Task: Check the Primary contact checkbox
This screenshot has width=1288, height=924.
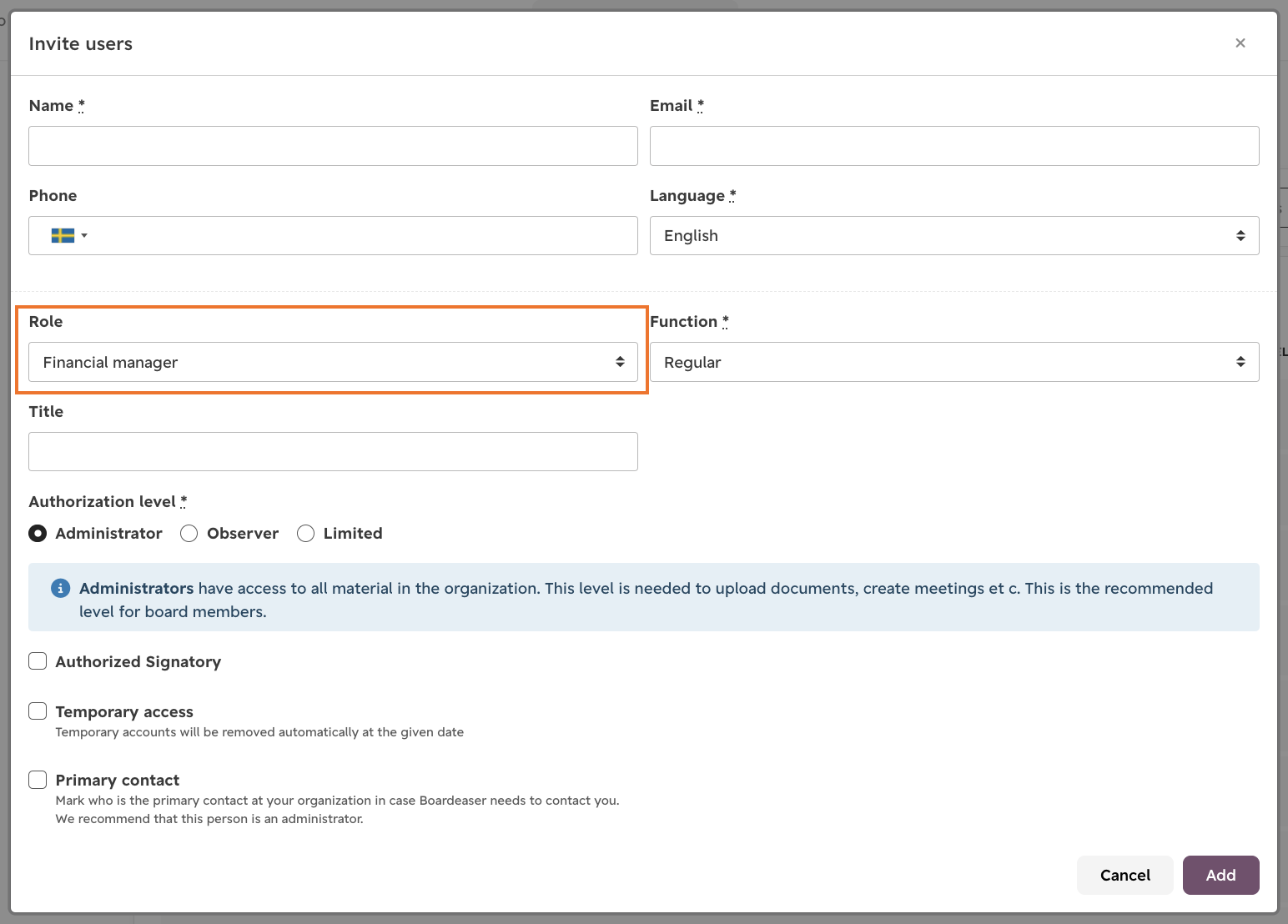Action: click(38, 780)
